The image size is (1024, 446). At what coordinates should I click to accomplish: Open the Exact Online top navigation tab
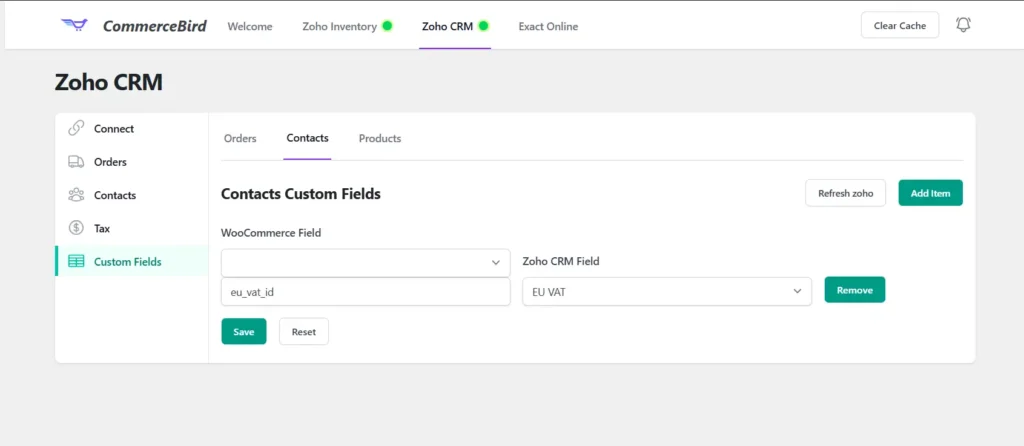[x=548, y=26]
